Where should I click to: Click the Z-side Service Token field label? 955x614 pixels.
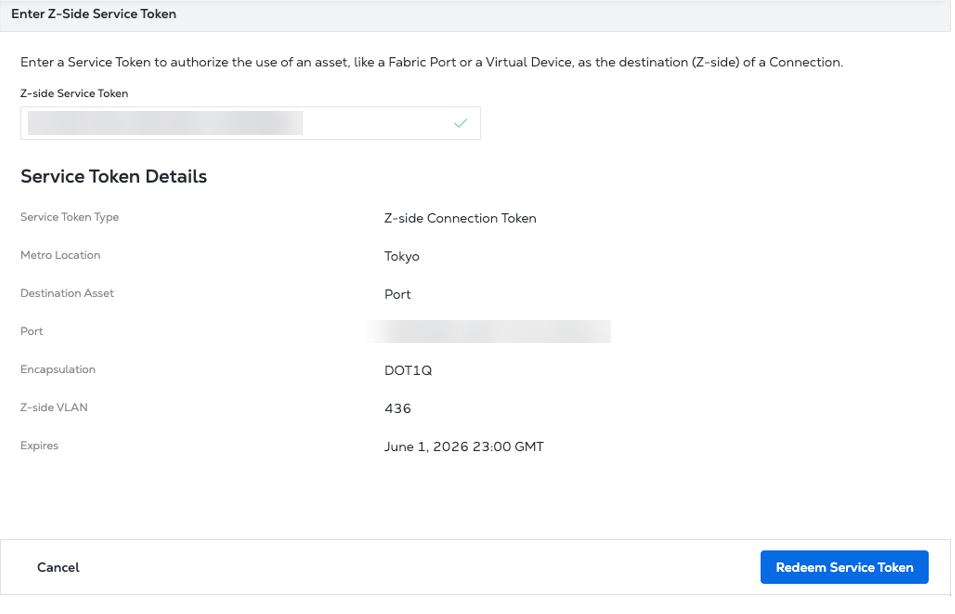coord(74,93)
